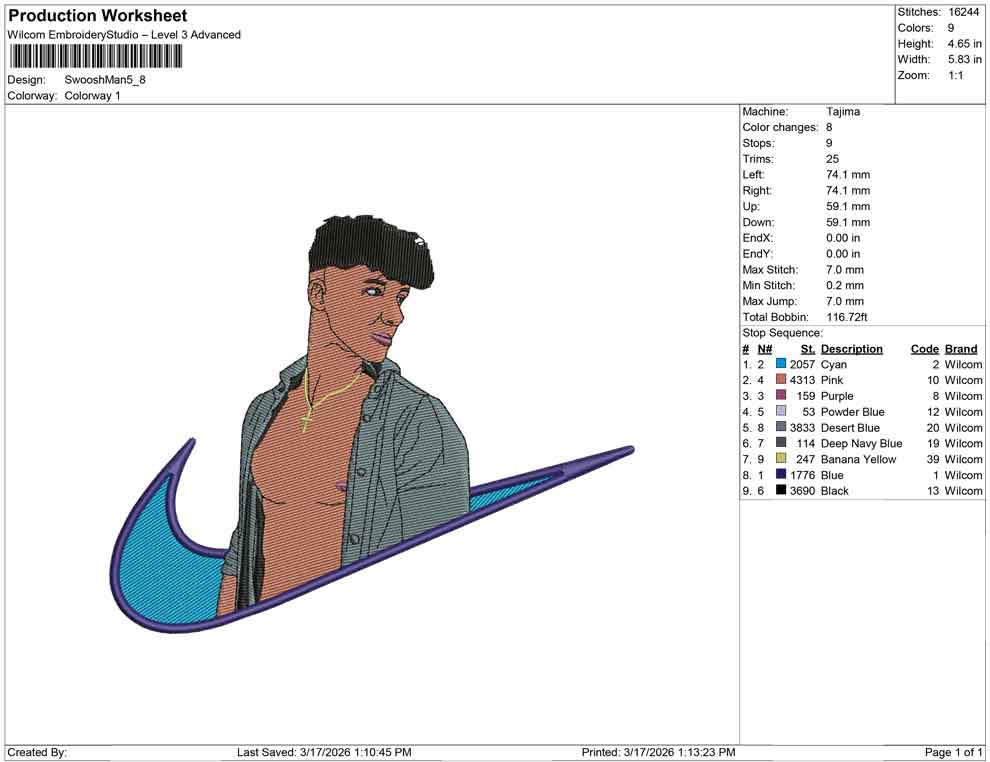990x762 pixels.
Task: Select the Desert Blue thread swatch
Action: pos(779,428)
